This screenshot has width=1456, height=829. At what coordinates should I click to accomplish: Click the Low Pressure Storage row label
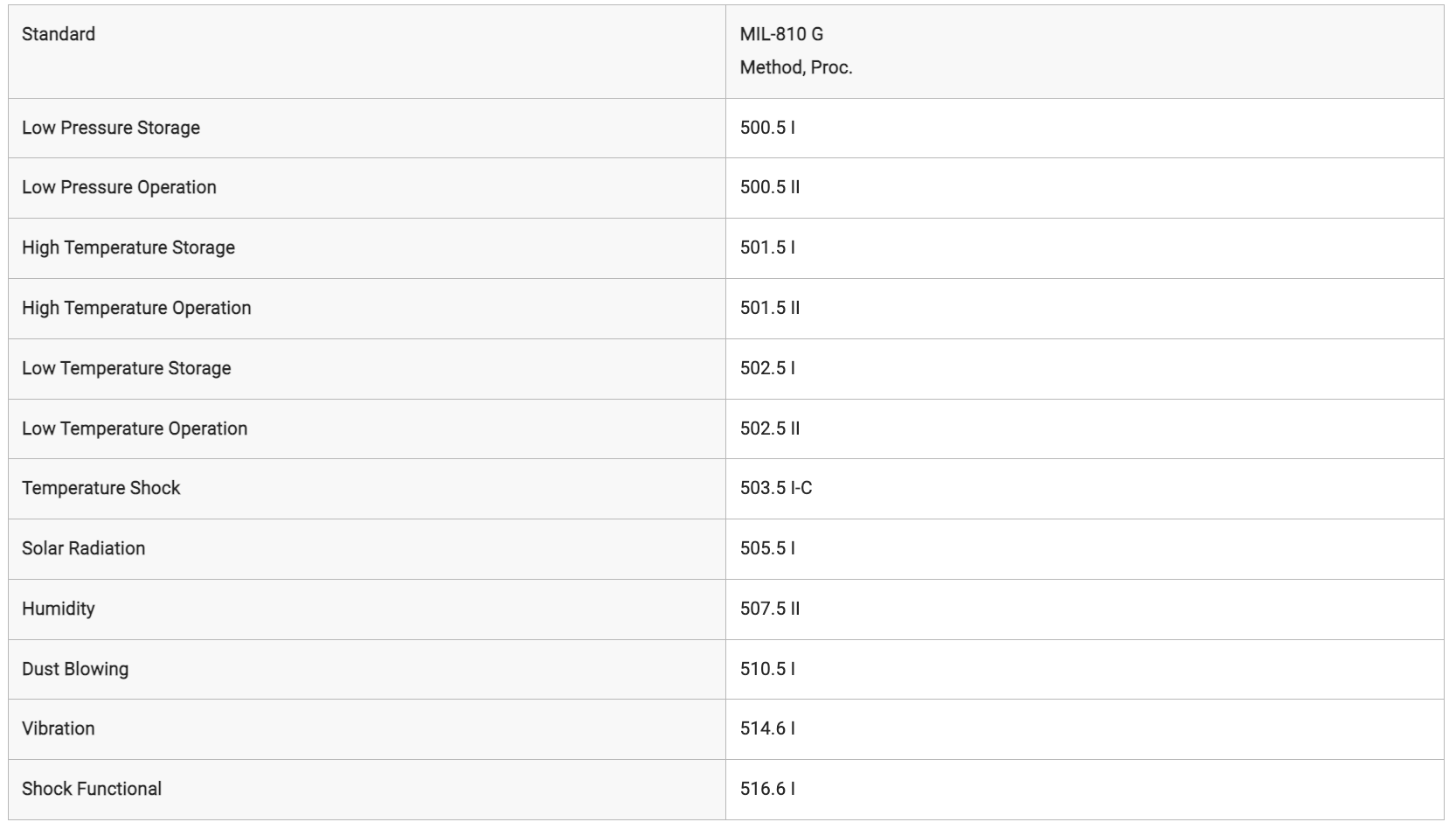[x=111, y=128]
